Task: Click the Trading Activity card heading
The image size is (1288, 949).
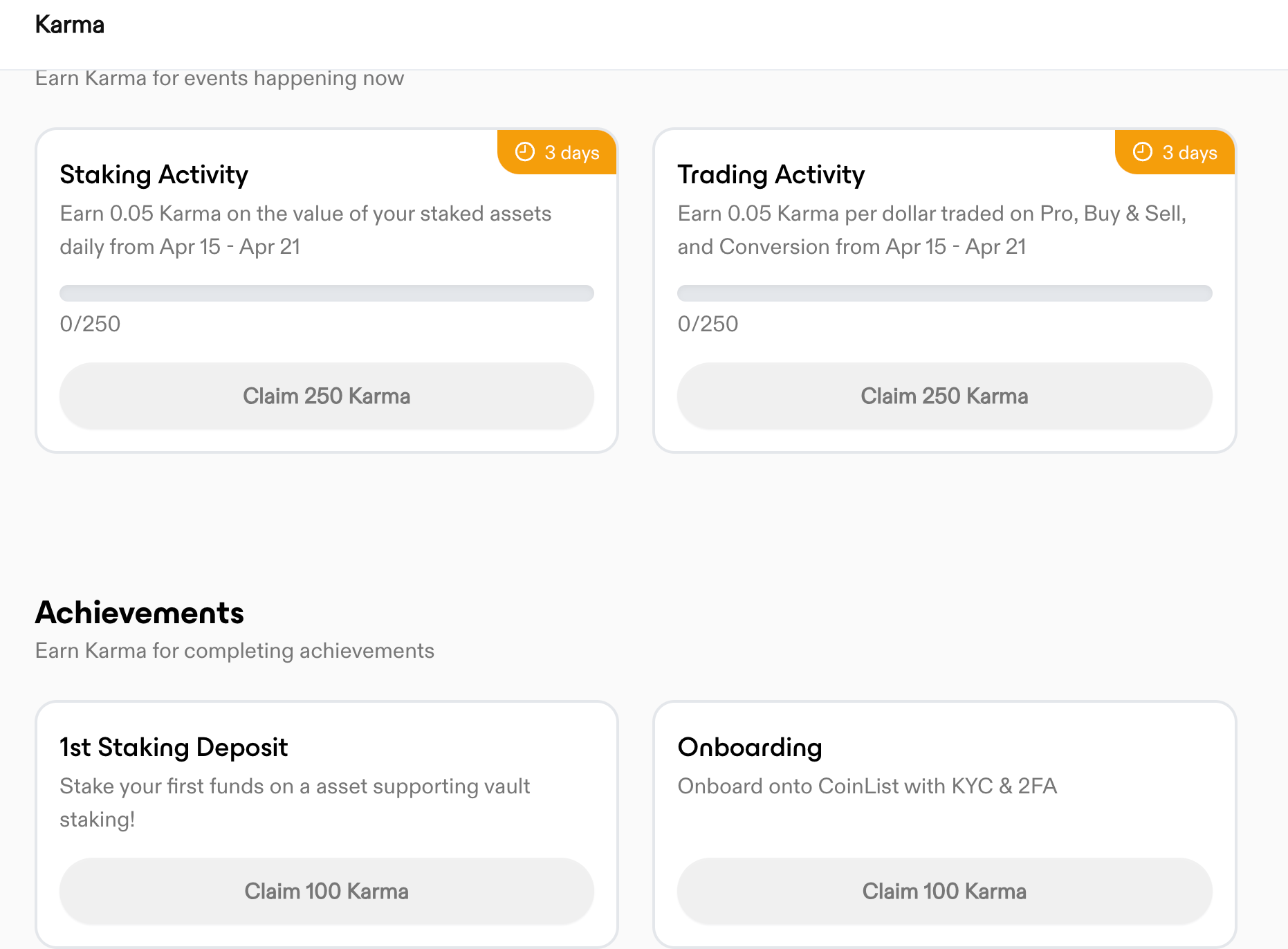Action: pos(771,174)
